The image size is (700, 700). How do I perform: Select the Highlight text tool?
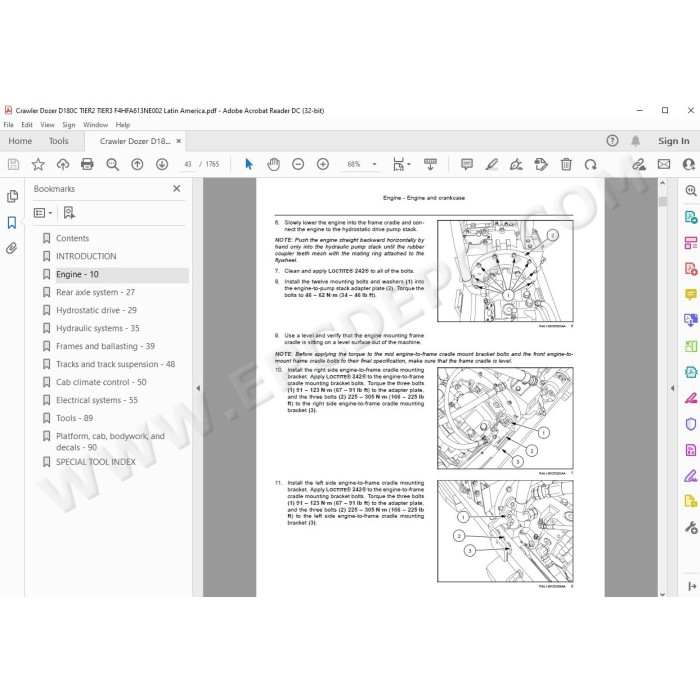pos(492,164)
